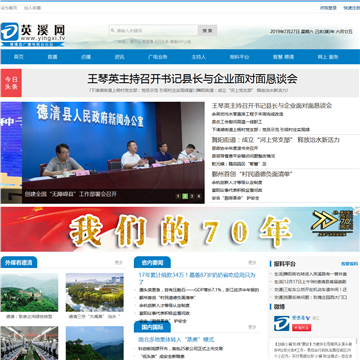This screenshot has width=360, height=360.
Task: Click the 今日头条 red badge
Action: [11, 83]
